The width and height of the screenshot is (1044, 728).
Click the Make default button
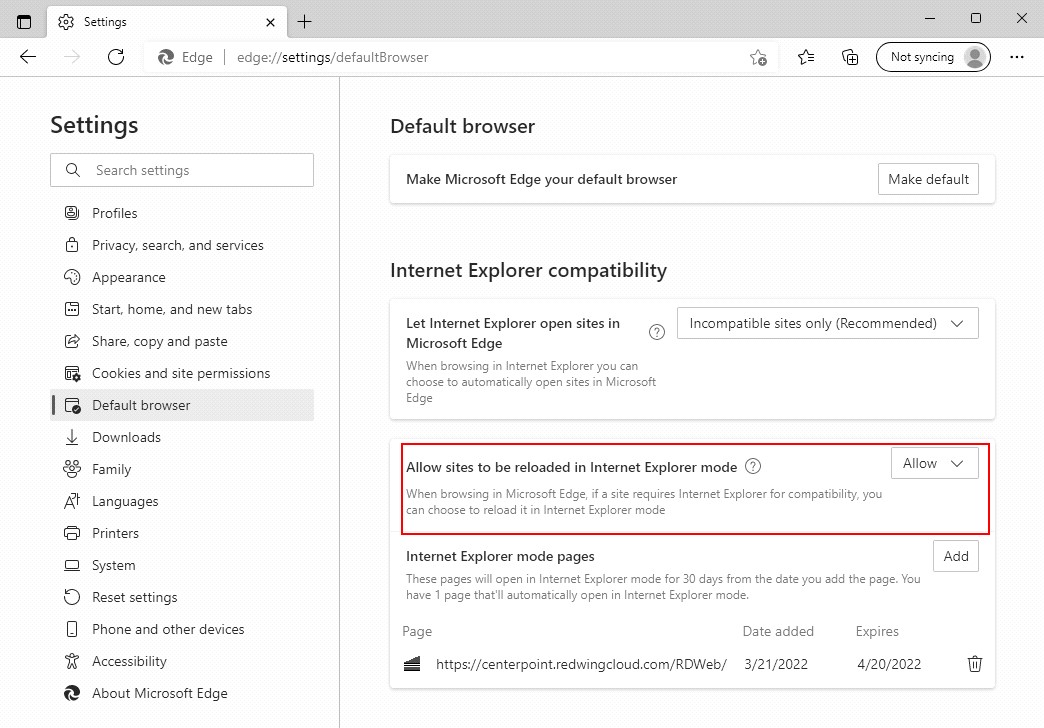928,179
